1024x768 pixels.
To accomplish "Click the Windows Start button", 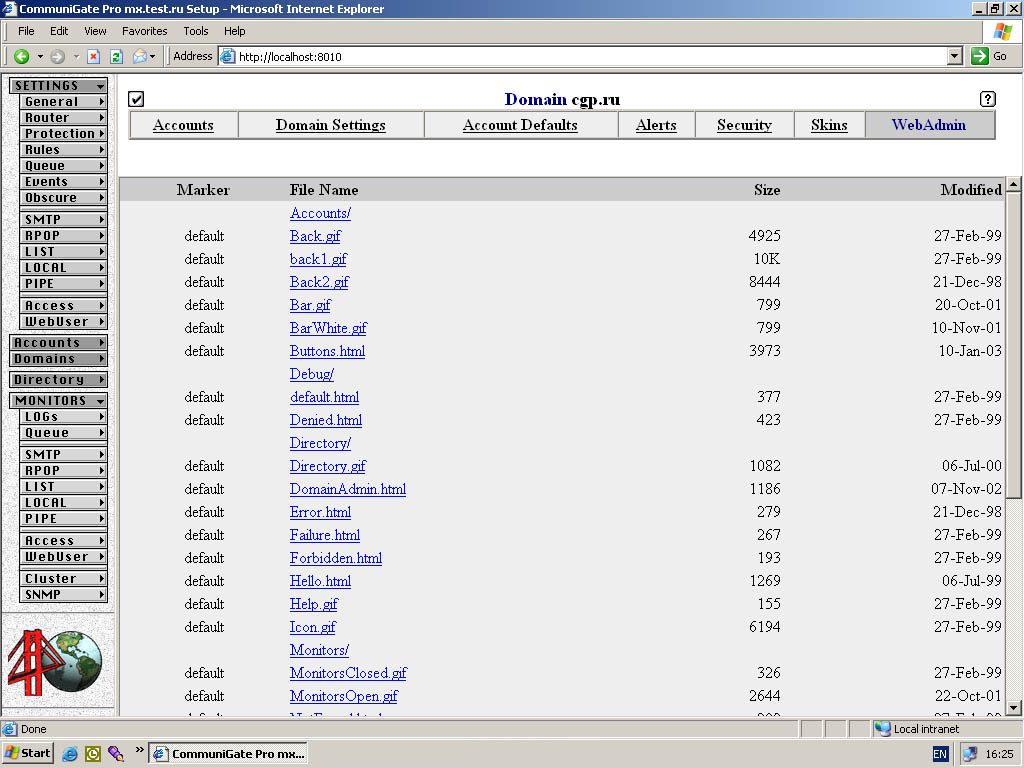I will (x=27, y=754).
